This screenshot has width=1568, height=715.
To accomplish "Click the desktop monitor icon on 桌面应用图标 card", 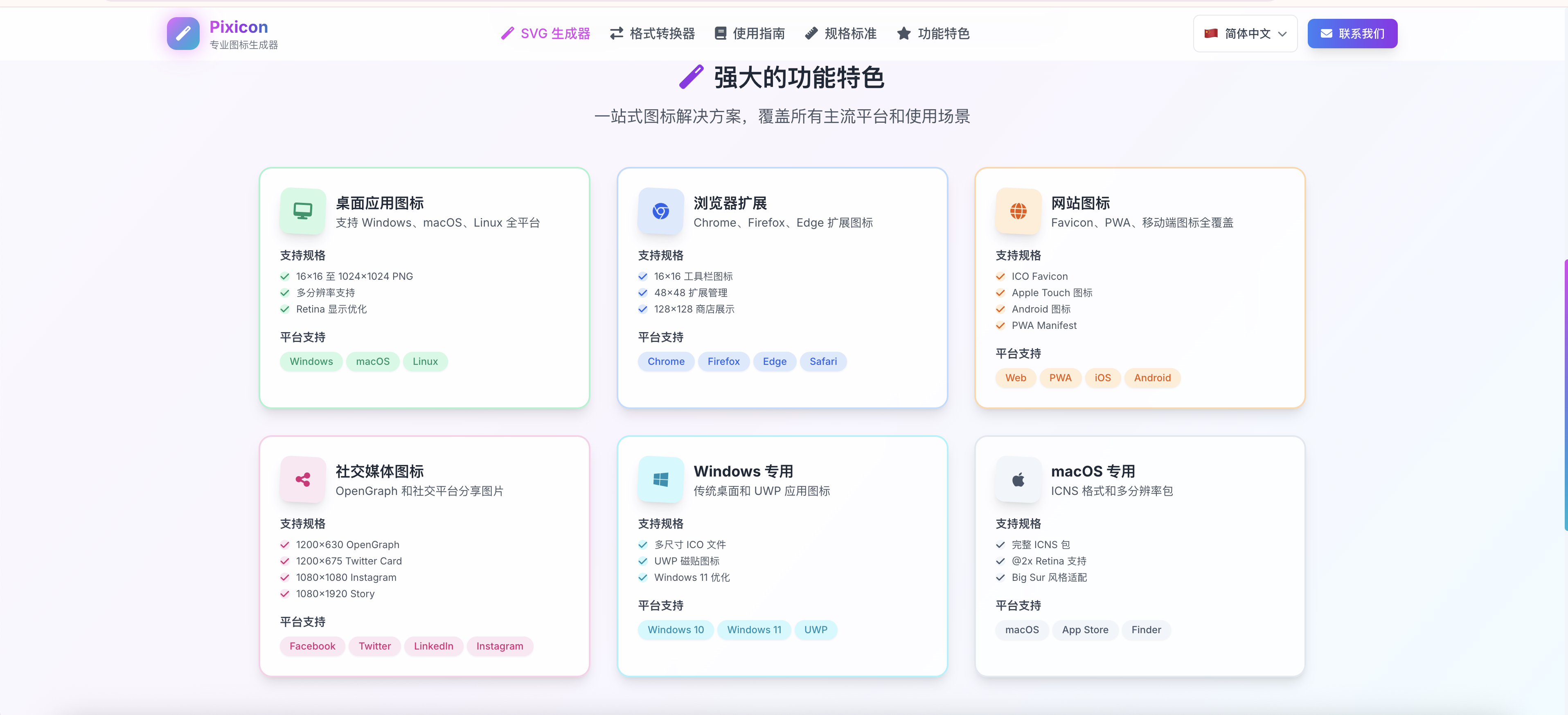I will 302,211.
